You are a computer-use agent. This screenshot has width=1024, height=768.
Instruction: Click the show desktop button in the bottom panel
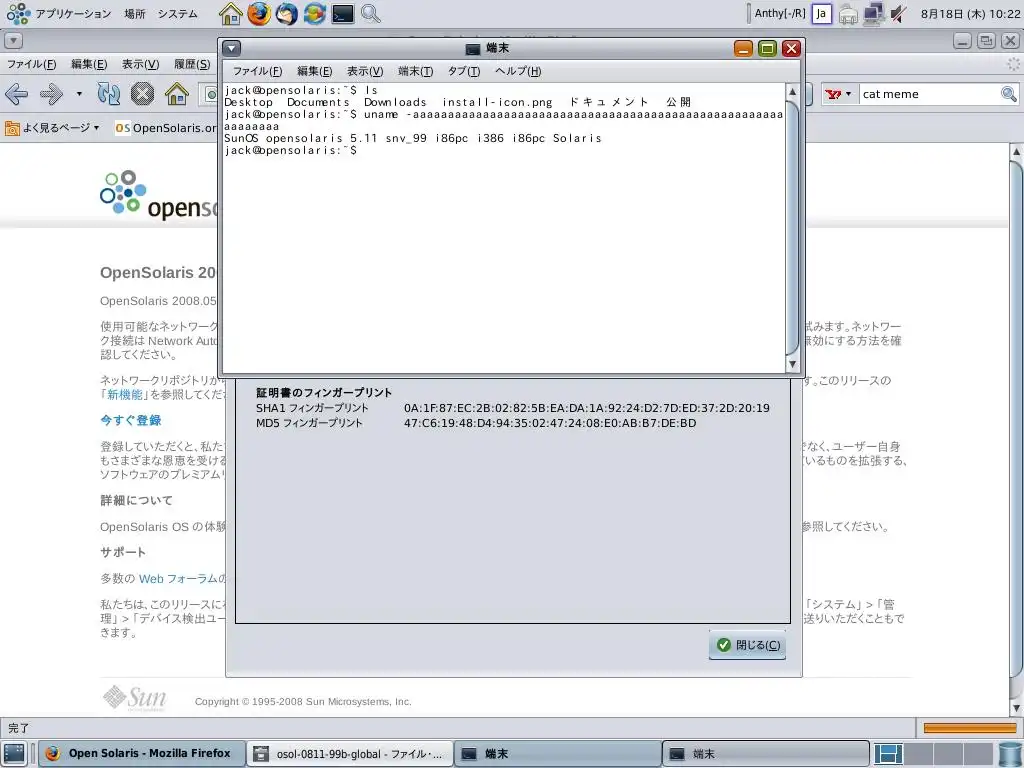point(14,754)
